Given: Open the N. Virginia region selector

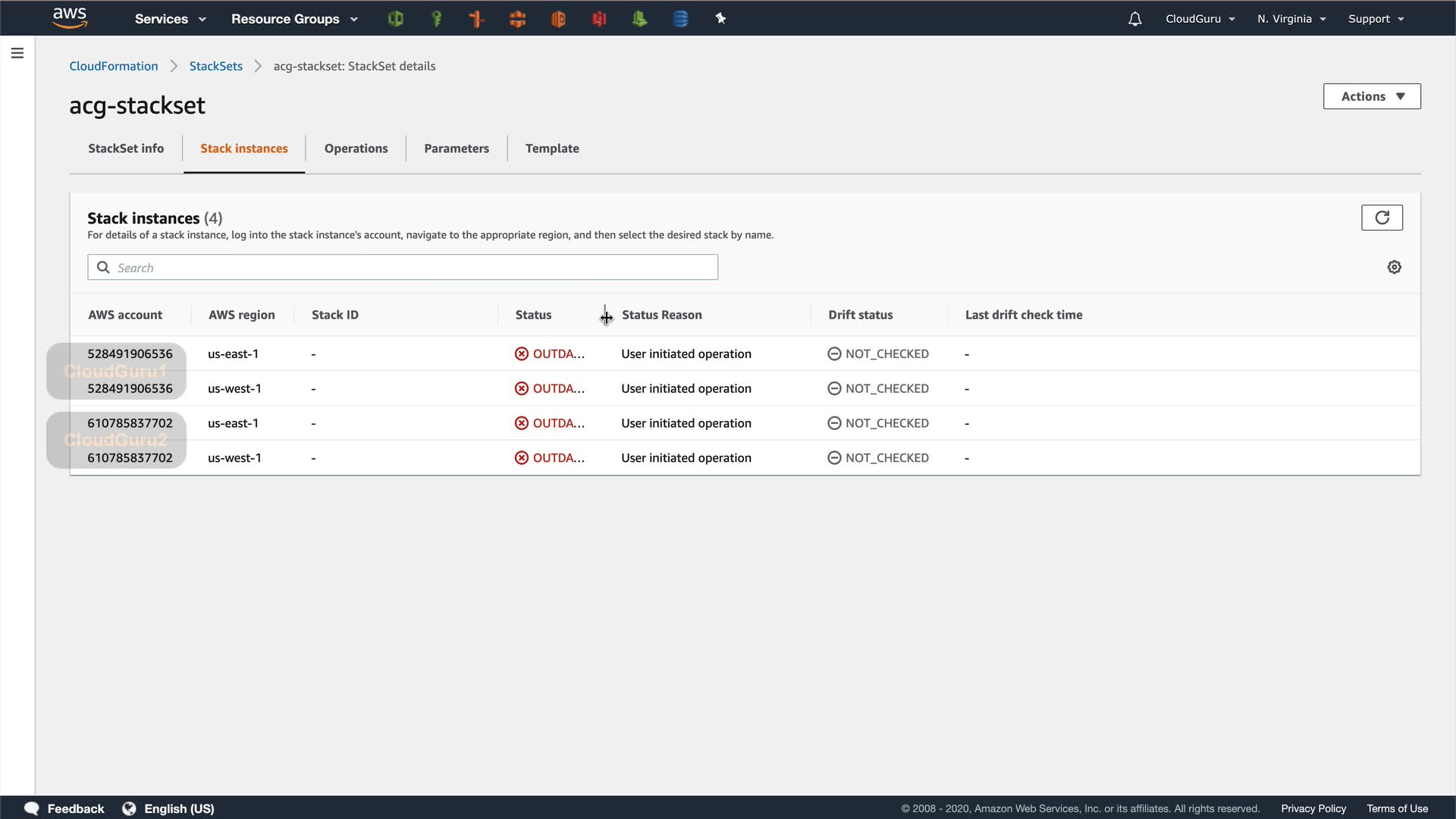Looking at the screenshot, I should [x=1291, y=19].
